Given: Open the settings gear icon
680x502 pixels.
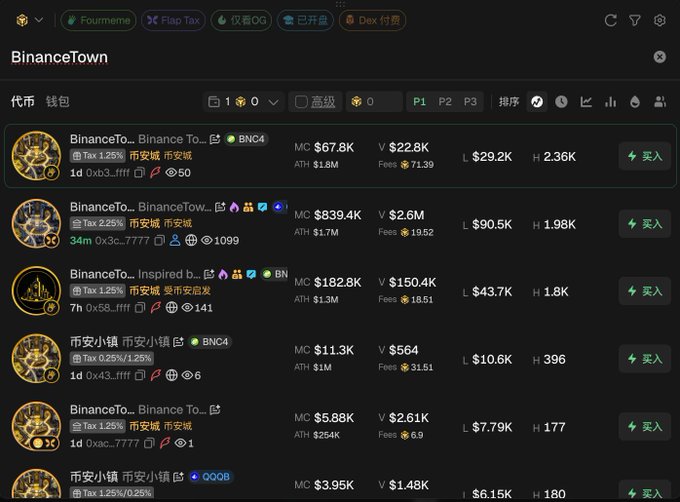Looking at the screenshot, I should pyautogui.click(x=660, y=20).
